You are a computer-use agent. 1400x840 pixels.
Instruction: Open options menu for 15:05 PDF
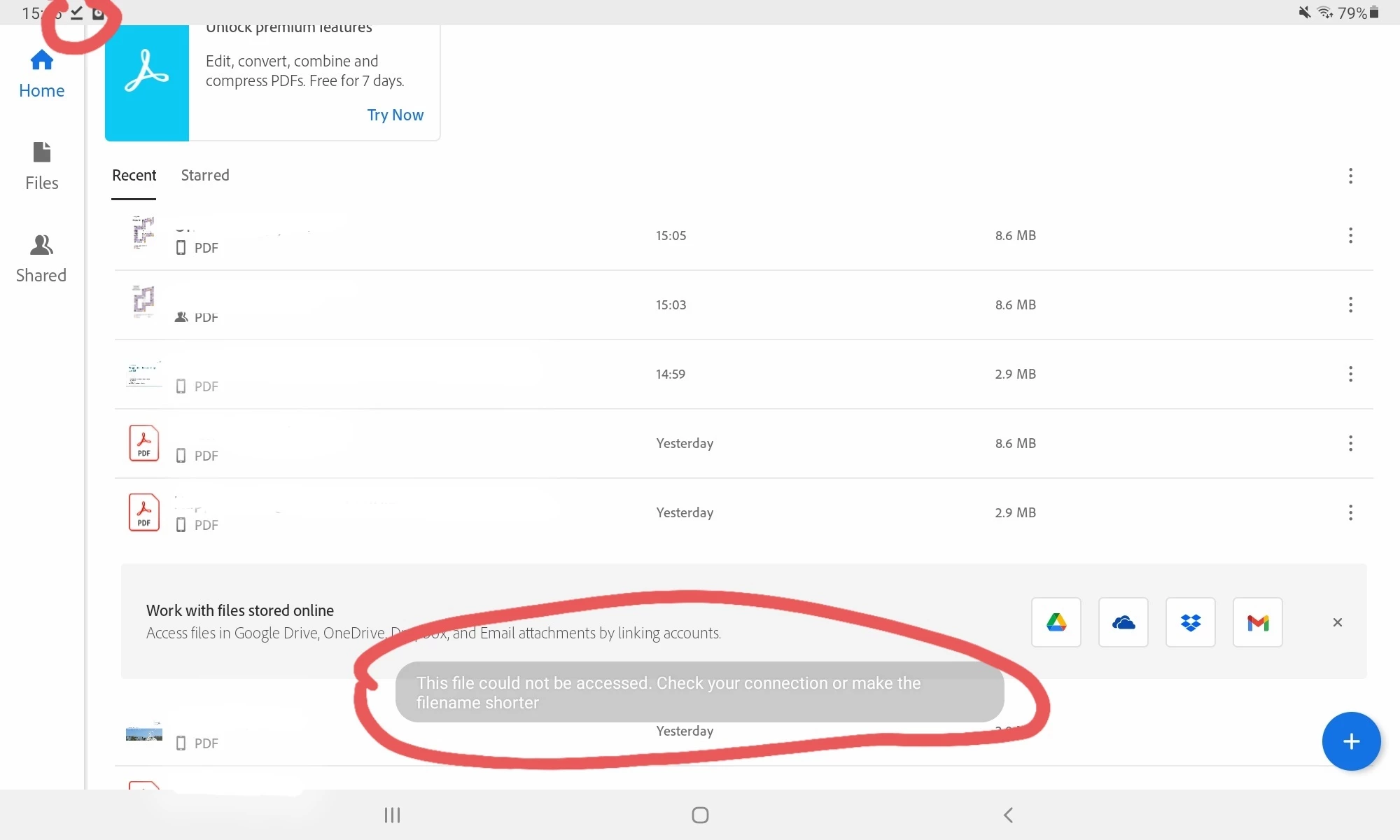[1350, 235]
